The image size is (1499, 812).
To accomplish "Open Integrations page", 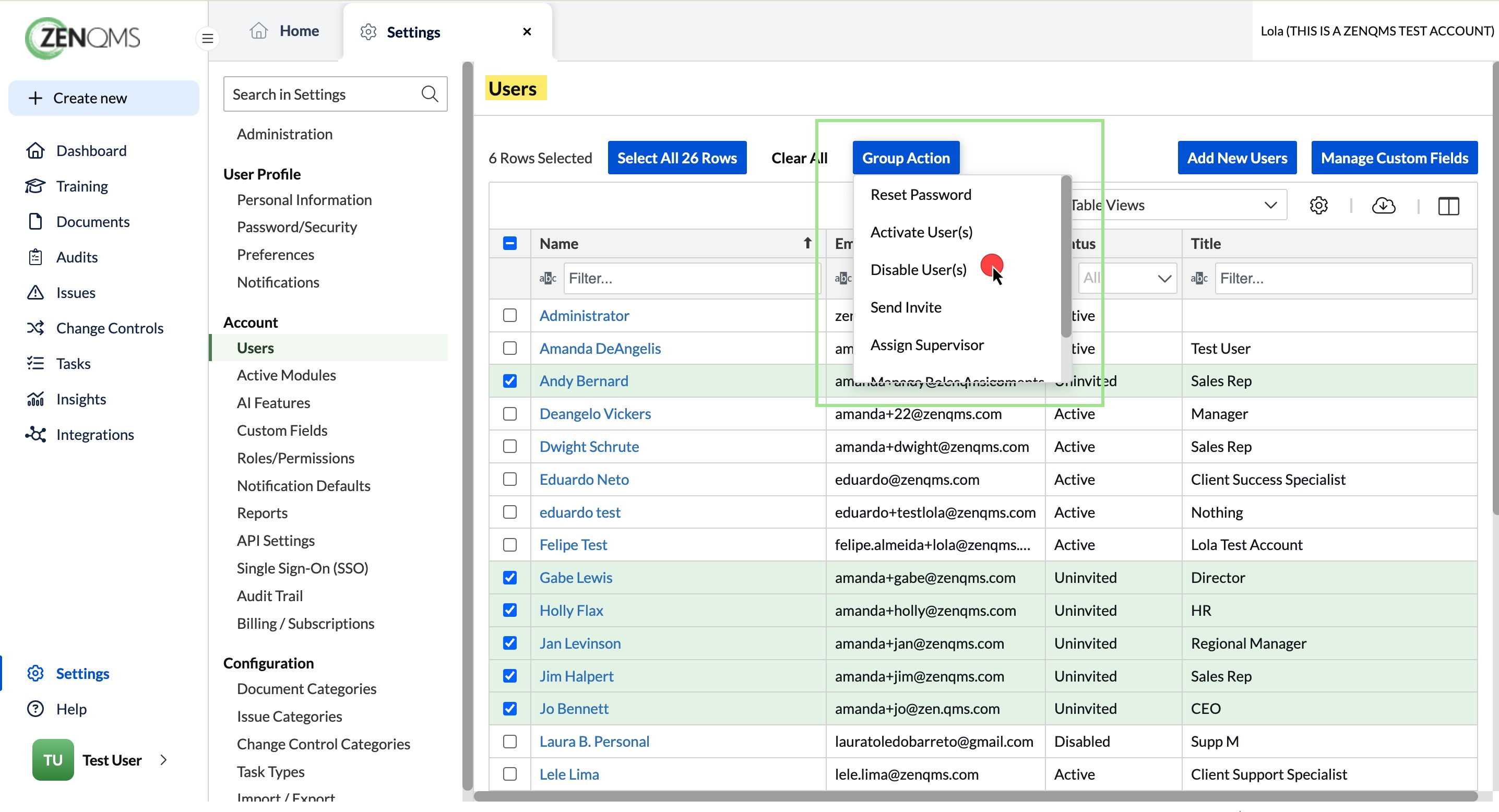I will (x=95, y=435).
